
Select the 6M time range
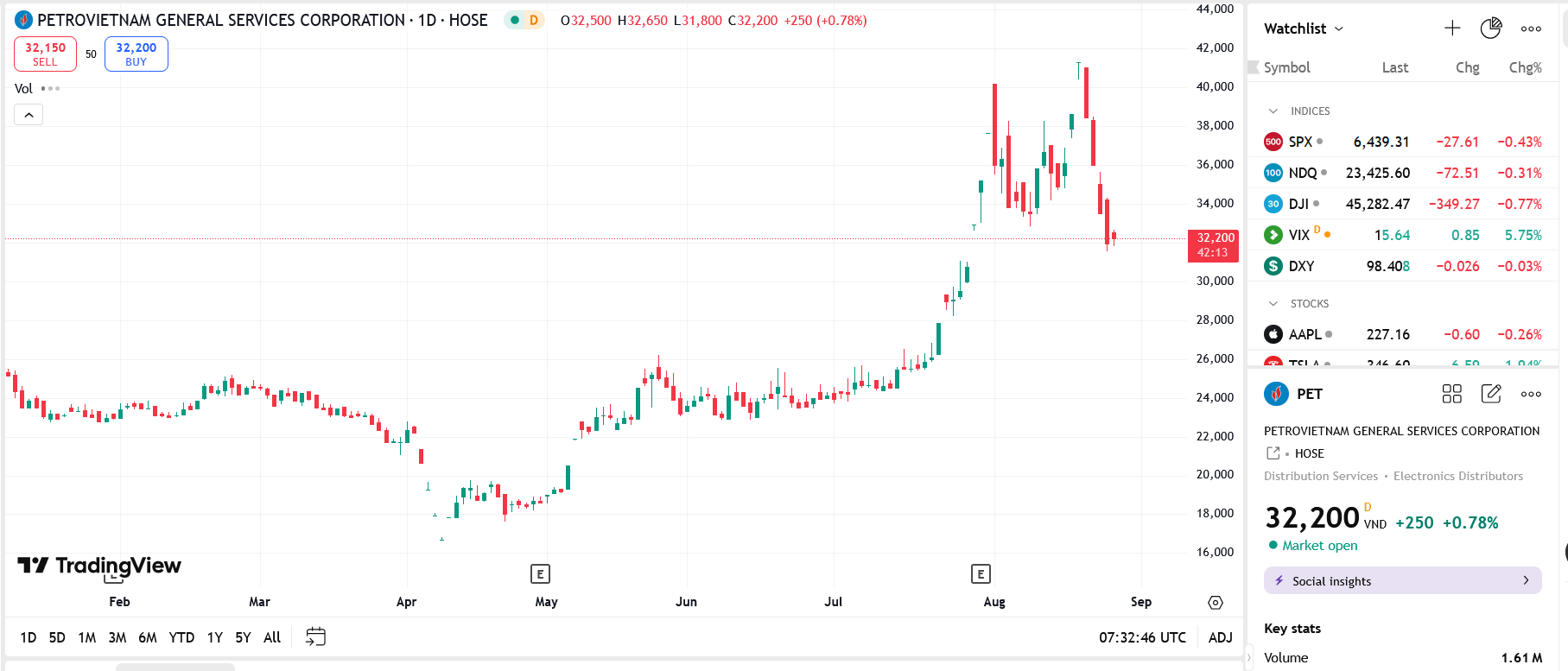[x=148, y=637]
